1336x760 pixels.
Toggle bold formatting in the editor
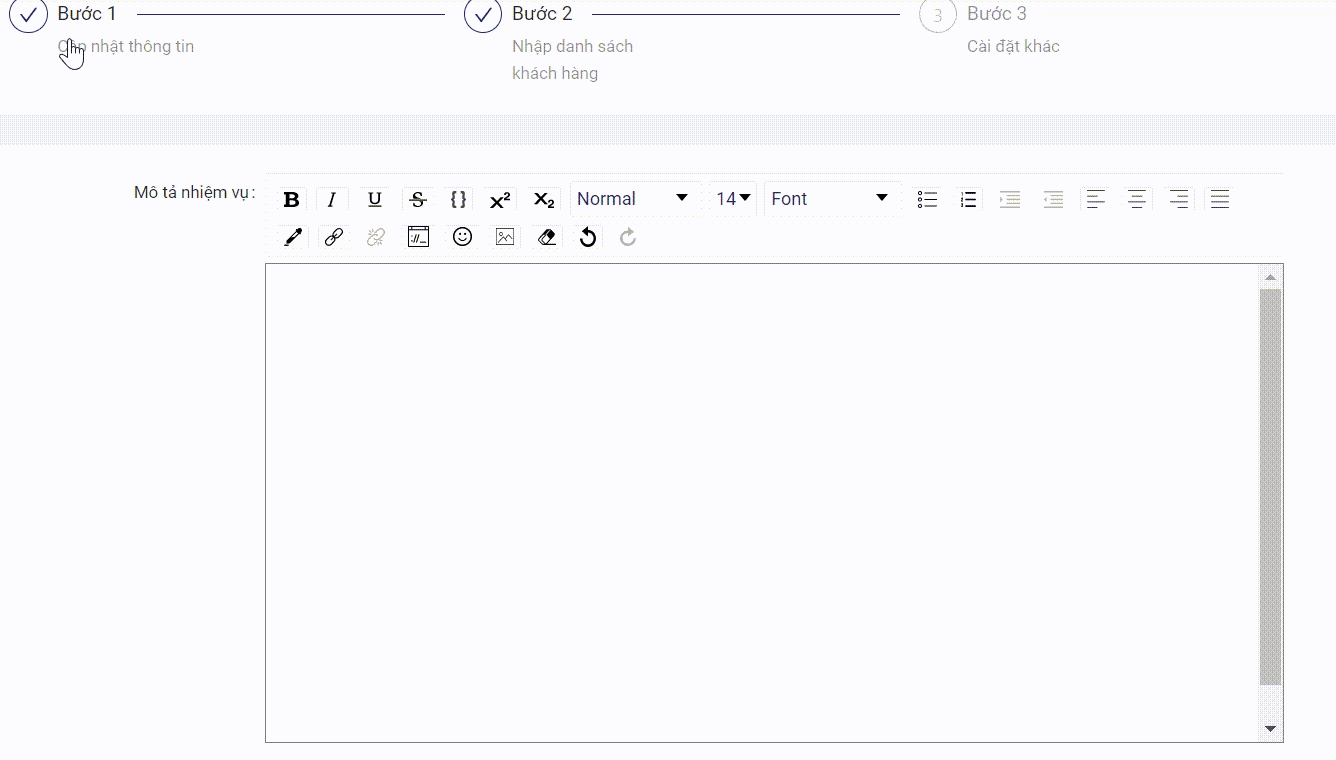pyautogui.click(x=291, y=199)
